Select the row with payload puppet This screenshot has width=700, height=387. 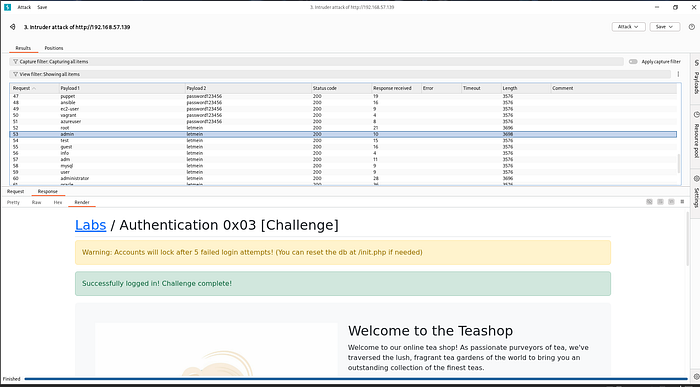343,96
